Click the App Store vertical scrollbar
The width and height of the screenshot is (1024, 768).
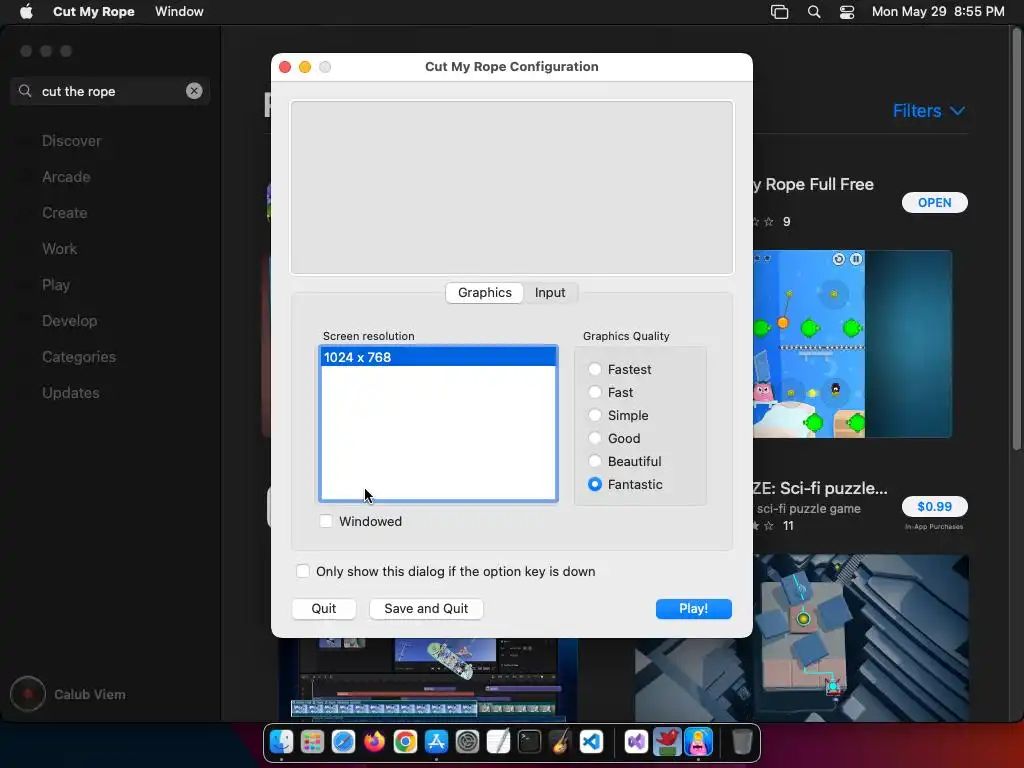tap(1017, 239)
